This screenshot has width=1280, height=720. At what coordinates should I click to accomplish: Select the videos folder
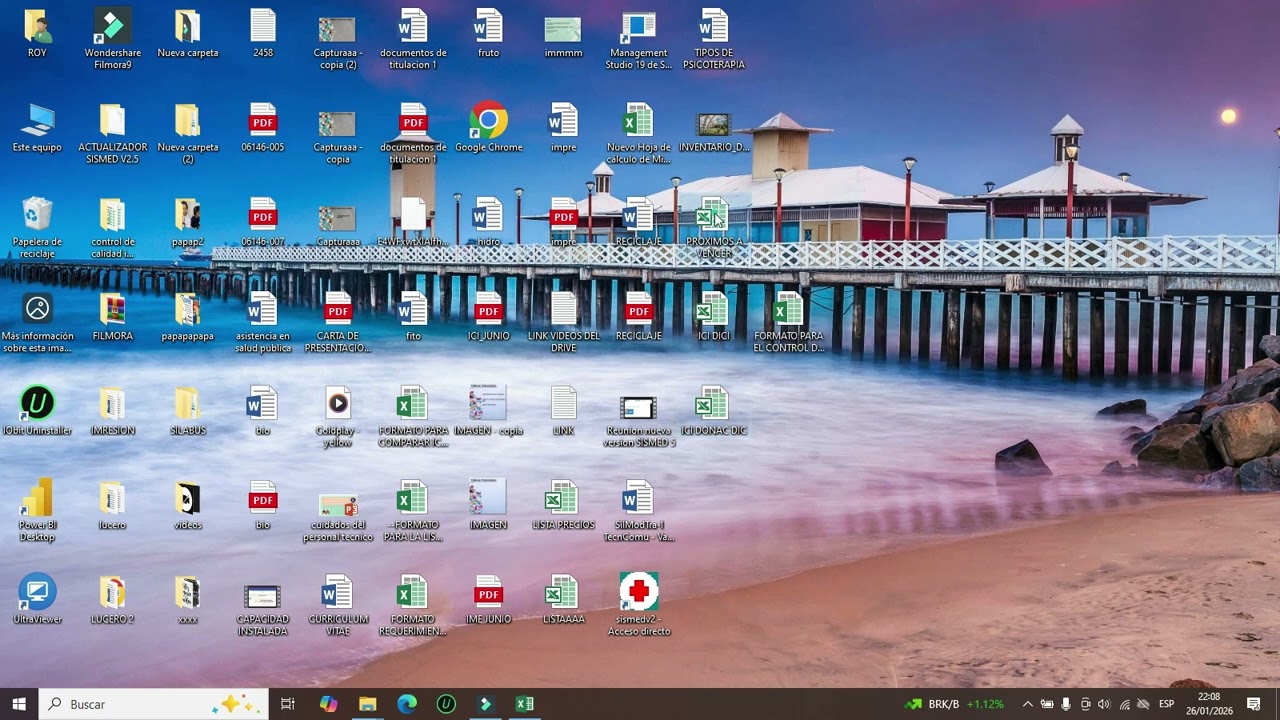point(188,505)
